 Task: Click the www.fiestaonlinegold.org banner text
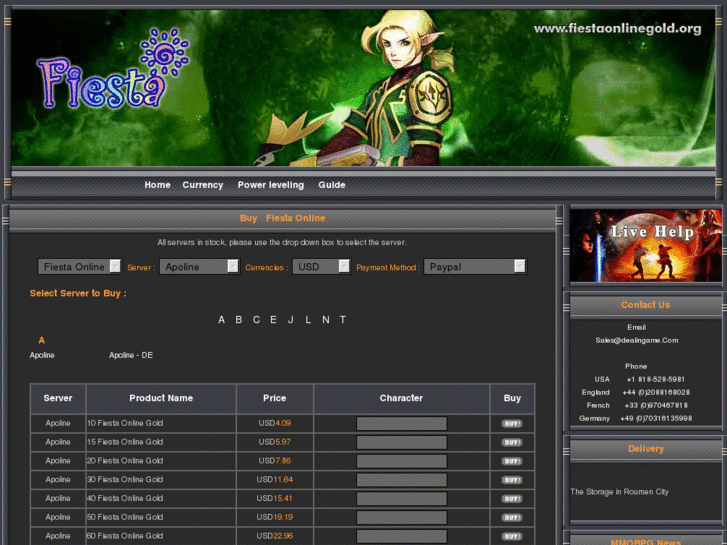[617, 29]
